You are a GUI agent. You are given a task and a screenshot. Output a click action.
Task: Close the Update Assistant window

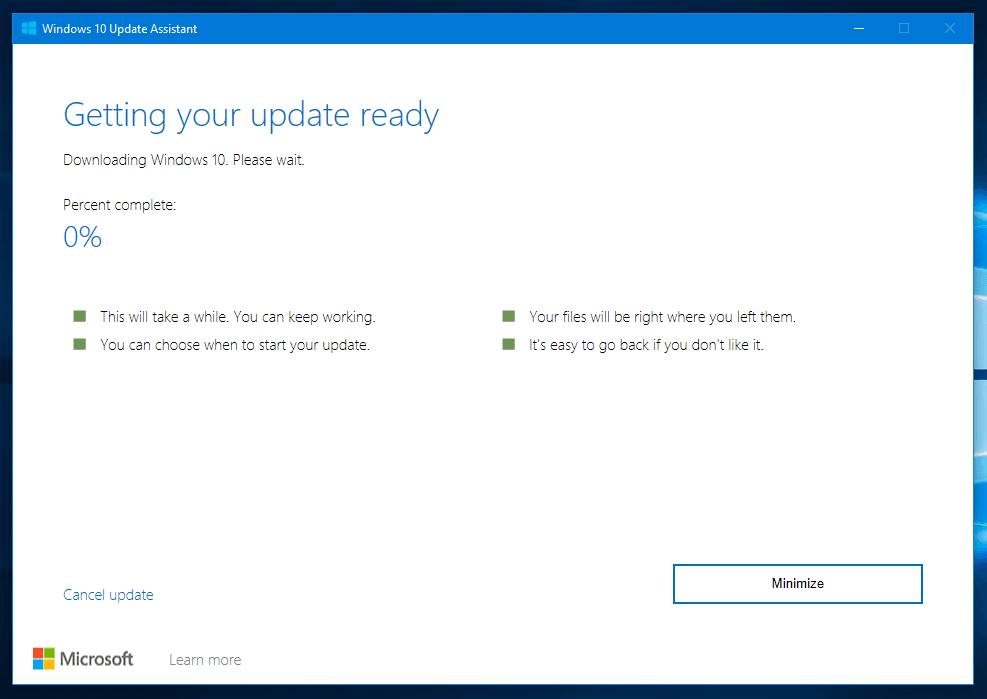pyautogui.click(x=950, y=28)
